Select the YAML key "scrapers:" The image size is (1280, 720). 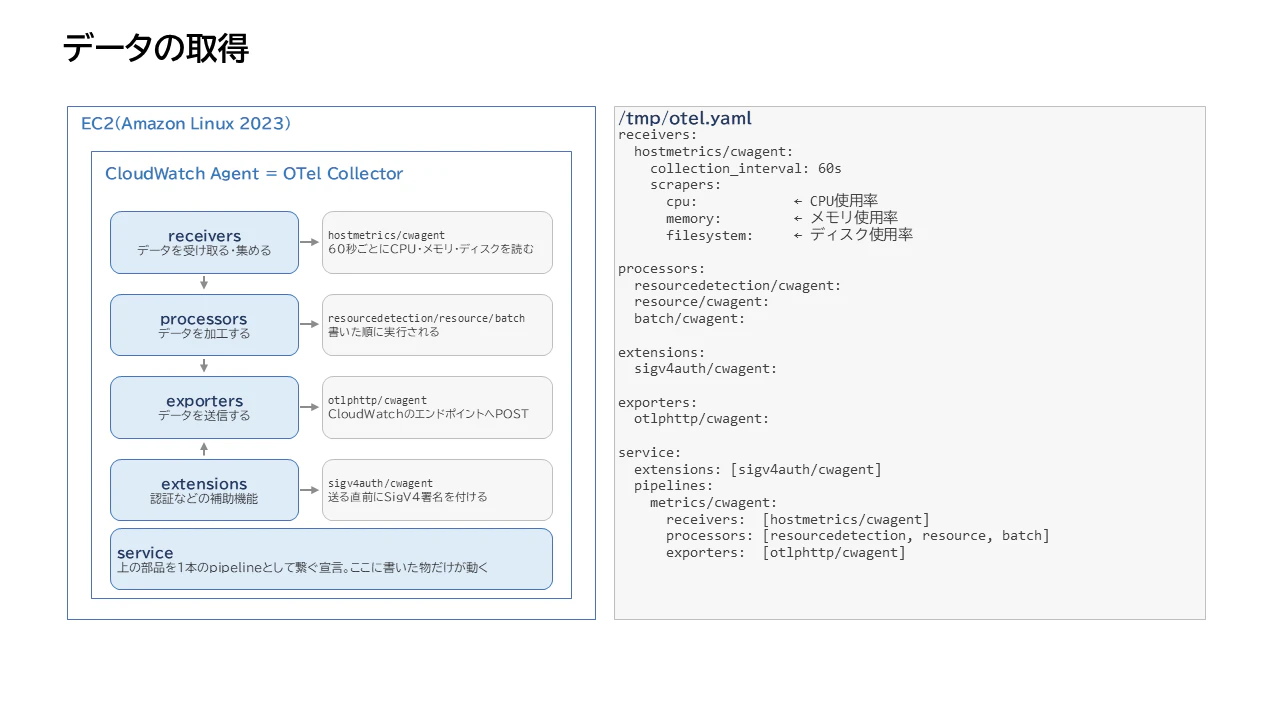click(686, 185)
